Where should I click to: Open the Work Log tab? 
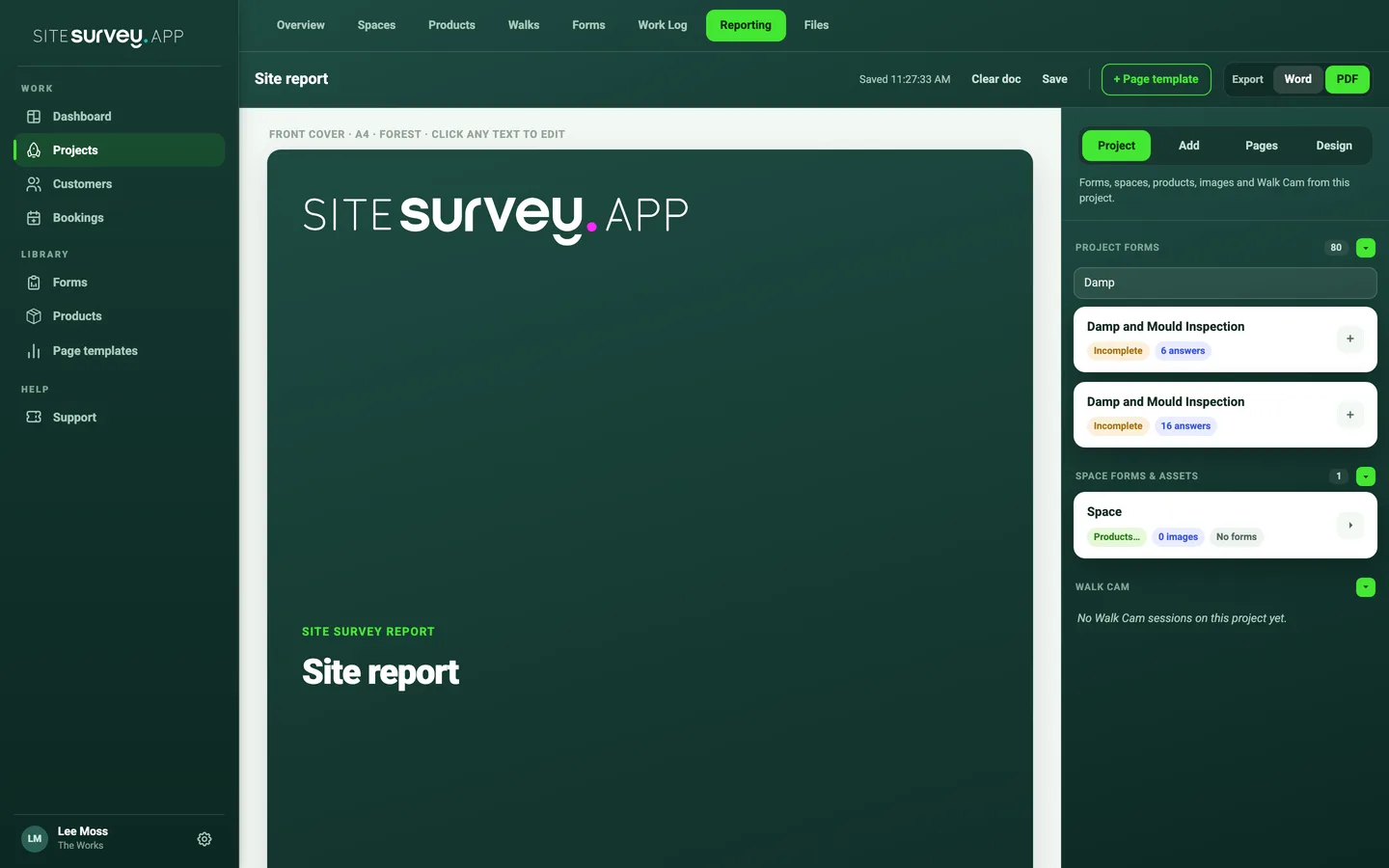pos(663,25)
